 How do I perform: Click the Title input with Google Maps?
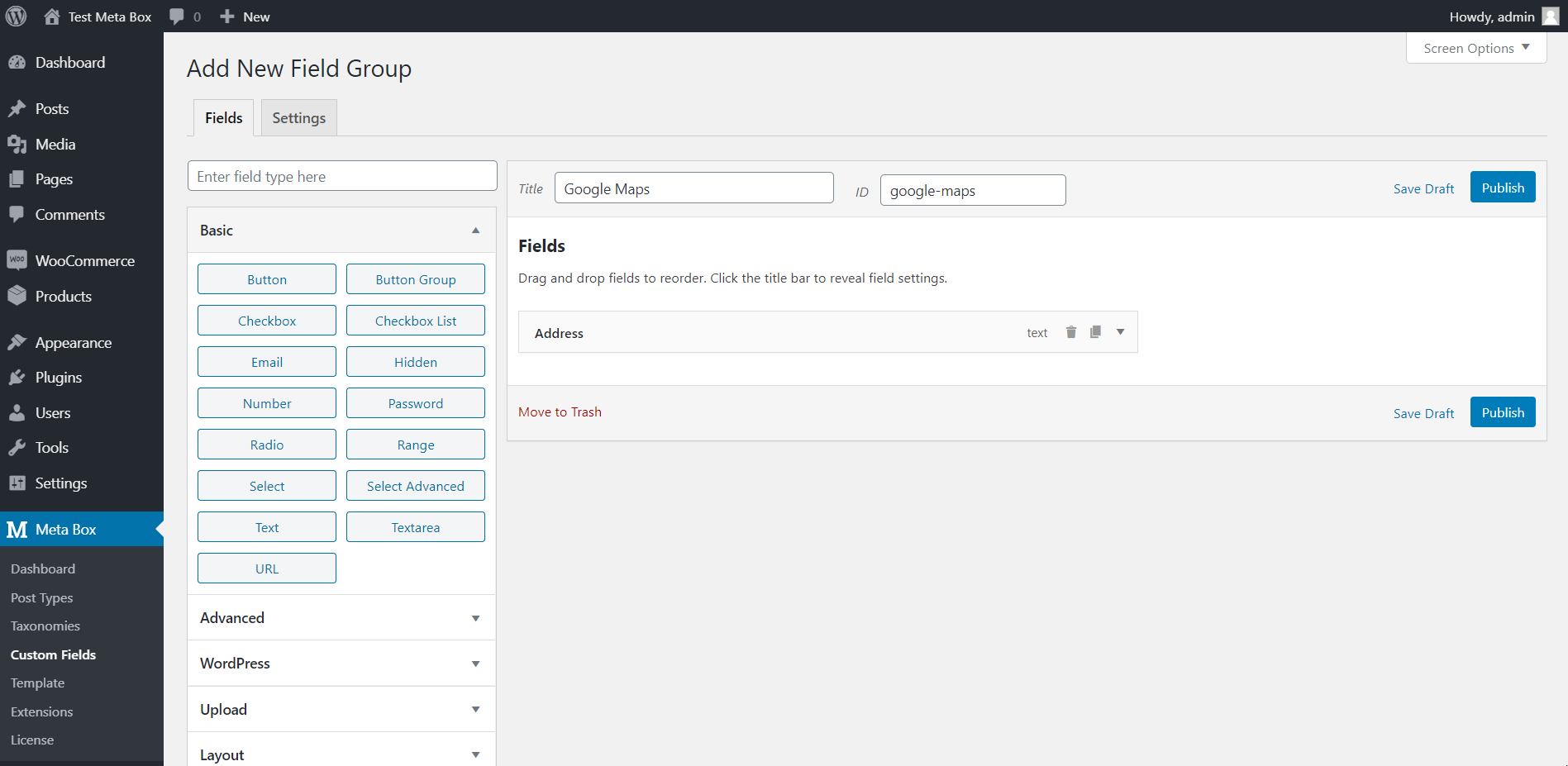tap(694, 188)
